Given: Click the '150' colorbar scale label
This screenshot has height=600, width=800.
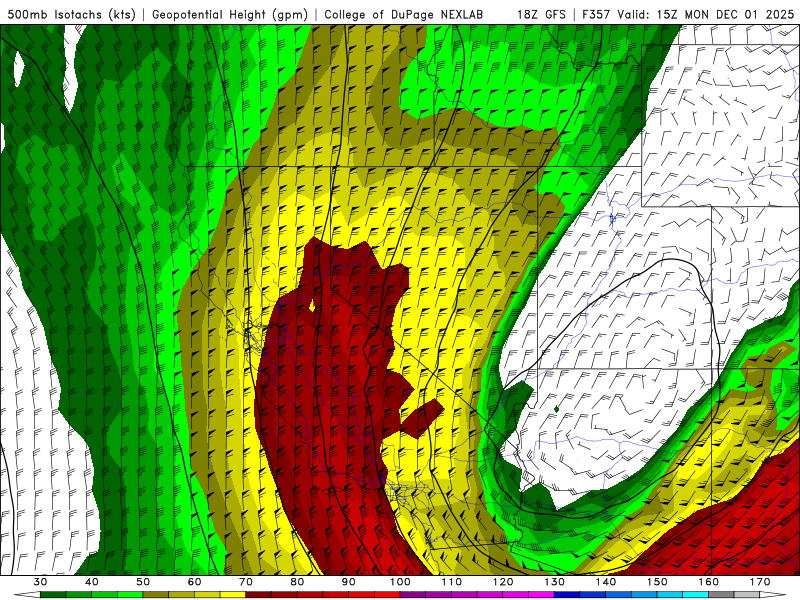Looking at the screenshot, I should pyautogui.click(x=658, y=582).
